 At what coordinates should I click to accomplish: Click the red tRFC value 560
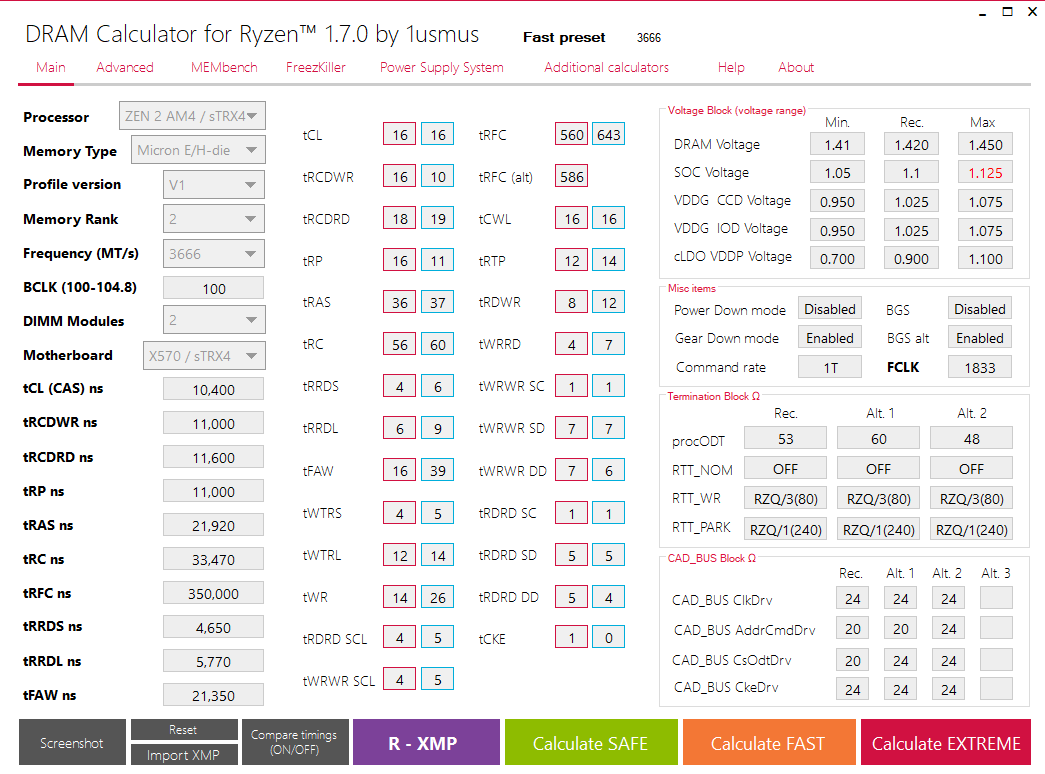pyautogui.click(x=572, y=135)
